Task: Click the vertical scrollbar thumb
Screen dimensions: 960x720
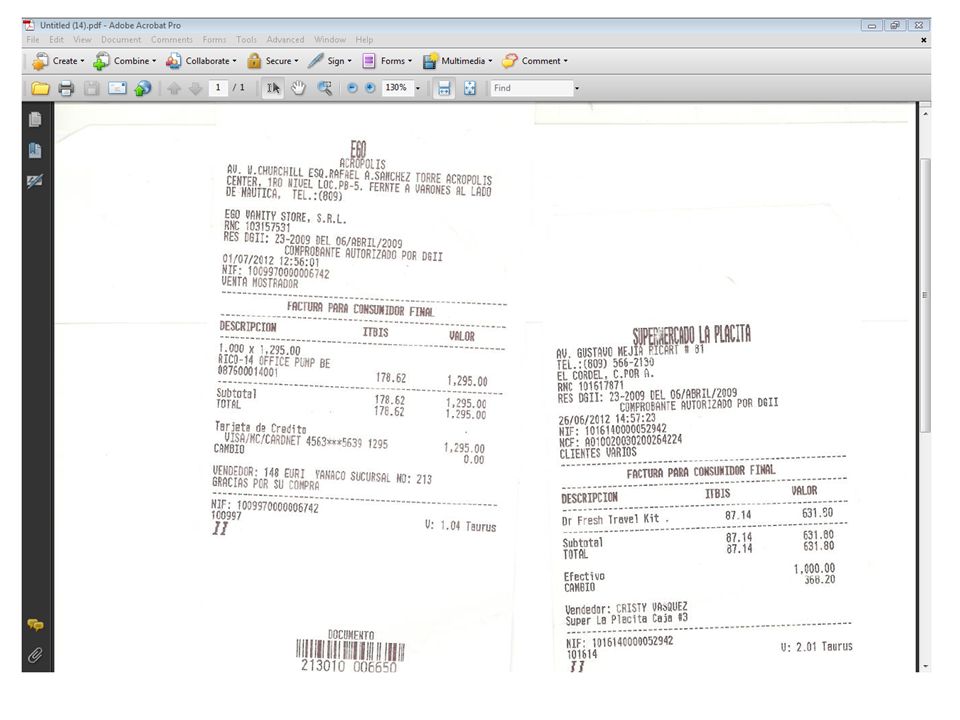Action: tap(926, 295)
